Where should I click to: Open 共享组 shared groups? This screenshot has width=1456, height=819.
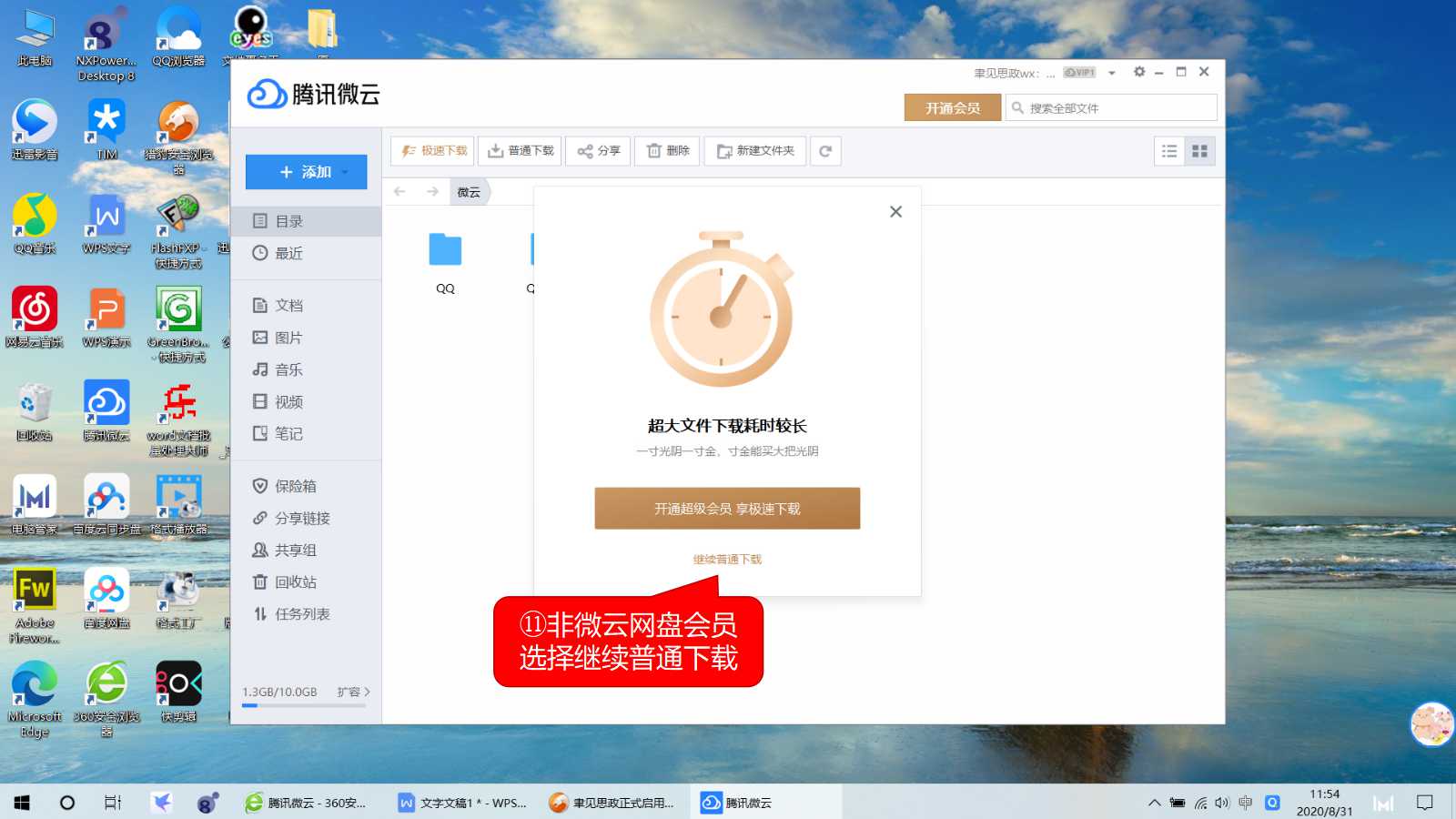tap(306, 550)
